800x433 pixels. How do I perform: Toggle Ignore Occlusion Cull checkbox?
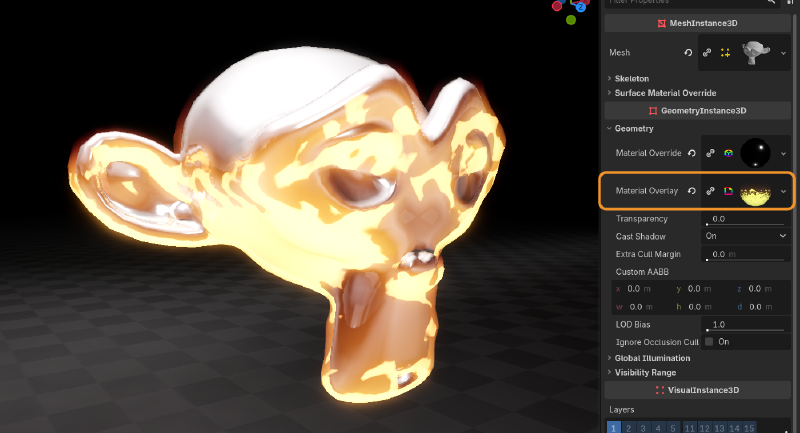tap(709, 342)
